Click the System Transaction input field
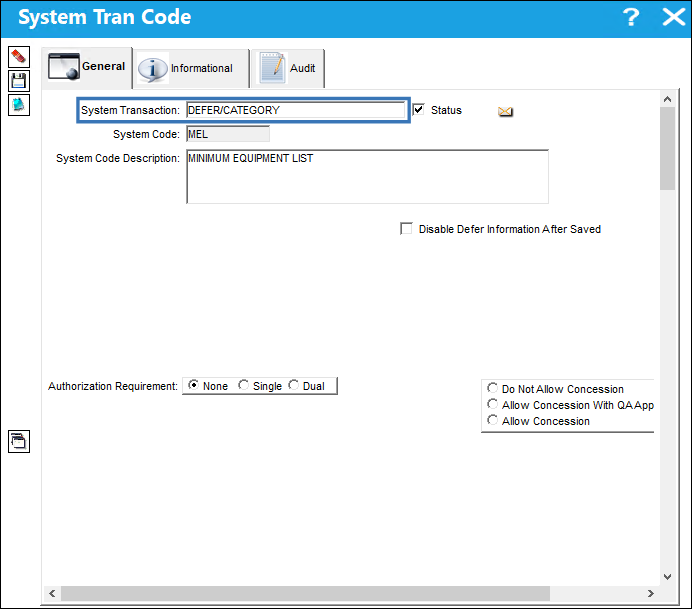This screenshot has width=692, height=609. (x=295, y=110)
